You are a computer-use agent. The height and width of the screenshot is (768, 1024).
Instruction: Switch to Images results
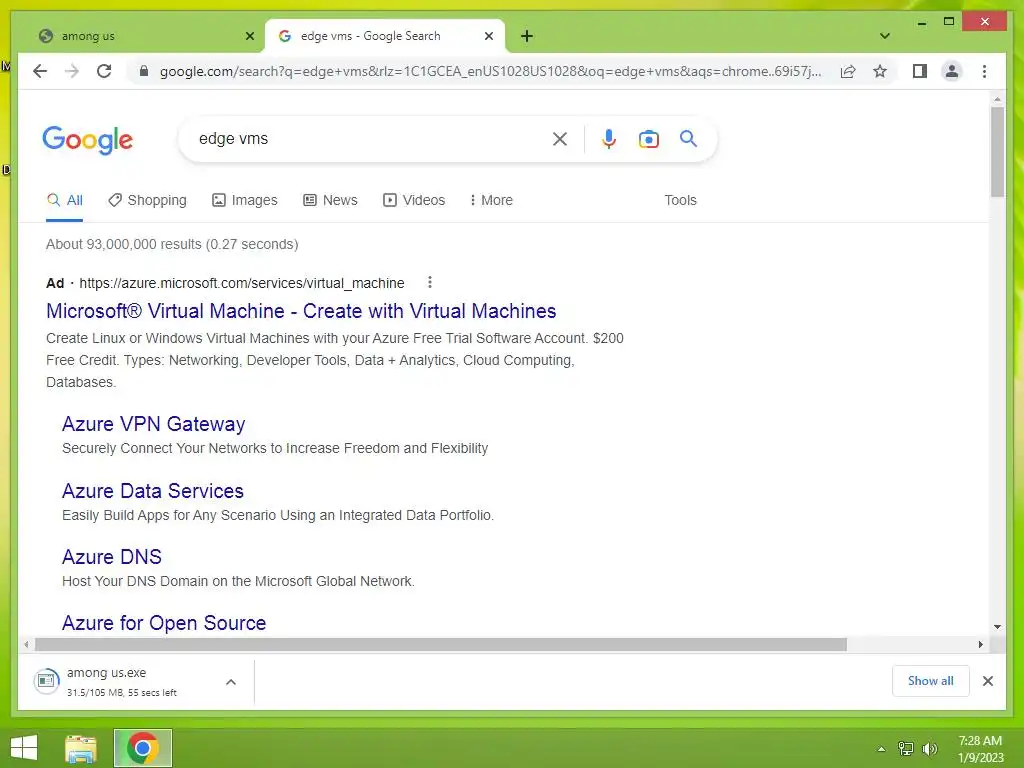(245, 200)
